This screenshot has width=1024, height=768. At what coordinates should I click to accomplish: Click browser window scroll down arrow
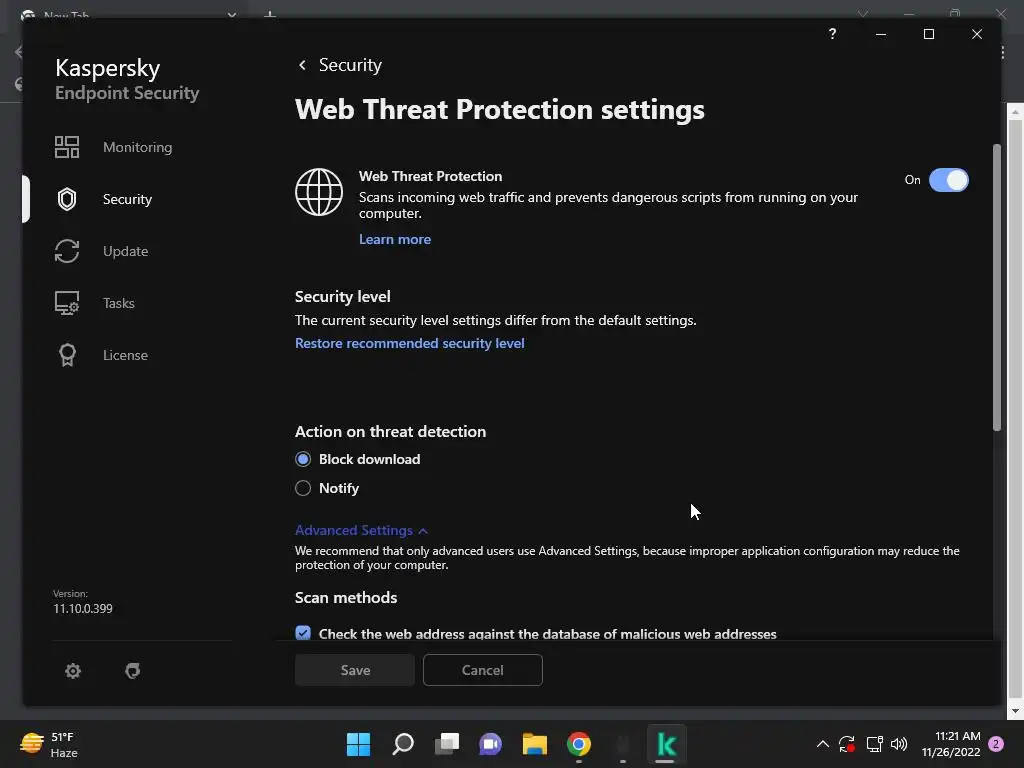pos(1015,711)
